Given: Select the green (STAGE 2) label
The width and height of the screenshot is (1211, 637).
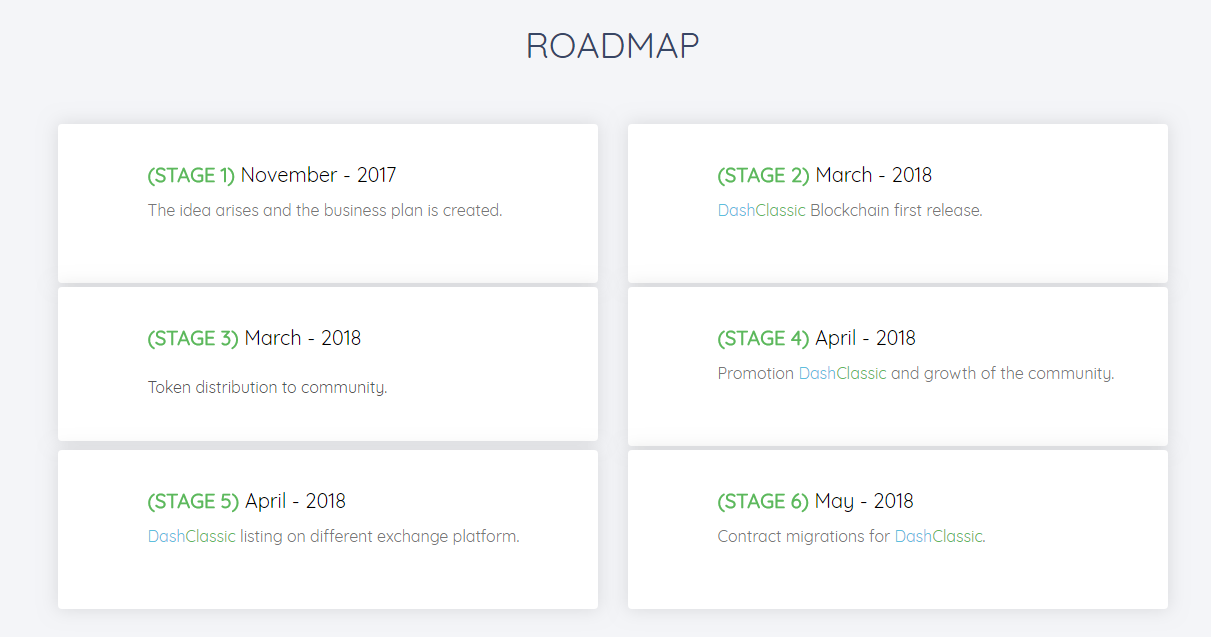Looking at the screenshot, I should [x=763, y=175].
